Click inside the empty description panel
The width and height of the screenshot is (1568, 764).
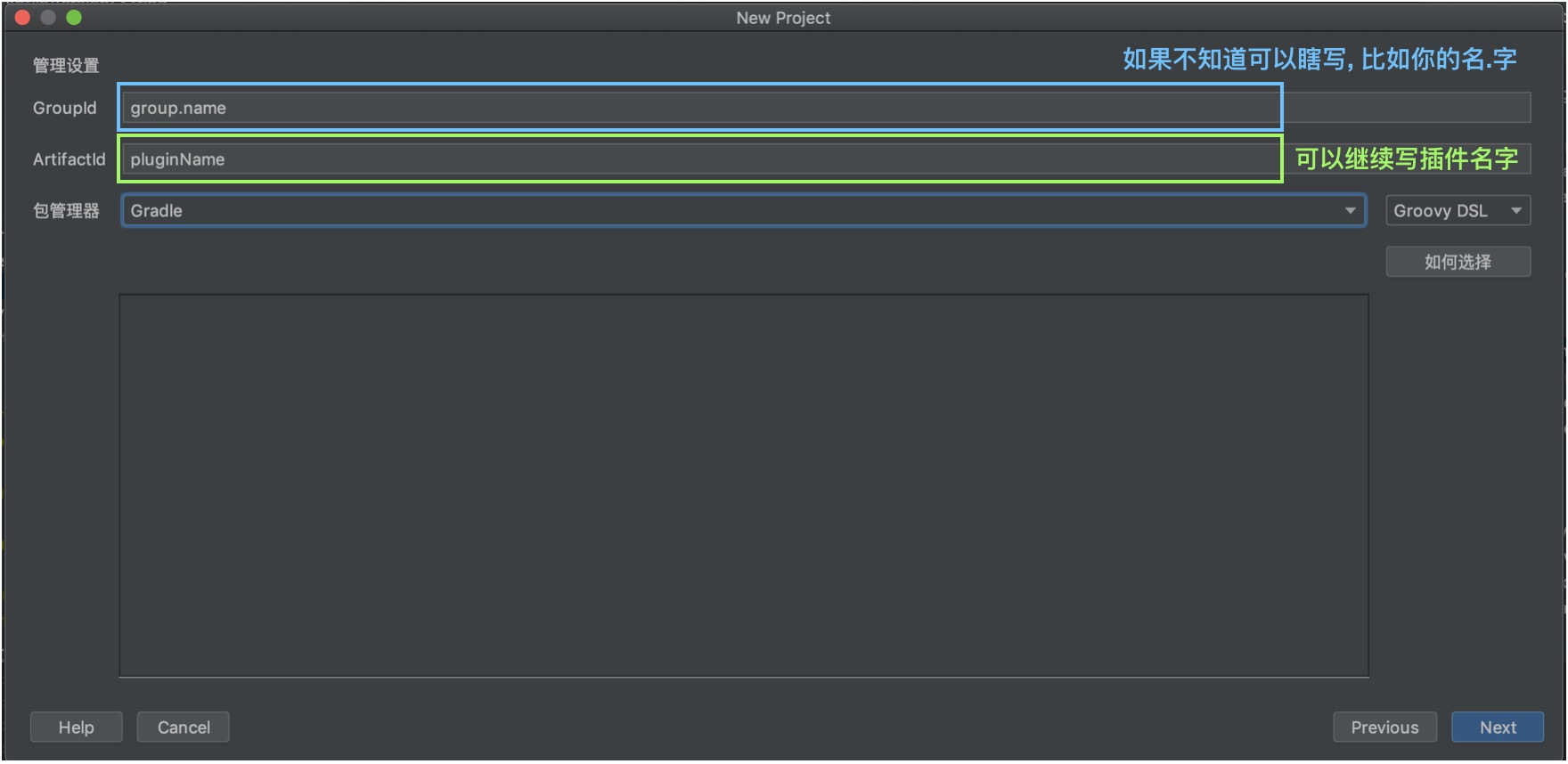[744, 485]
